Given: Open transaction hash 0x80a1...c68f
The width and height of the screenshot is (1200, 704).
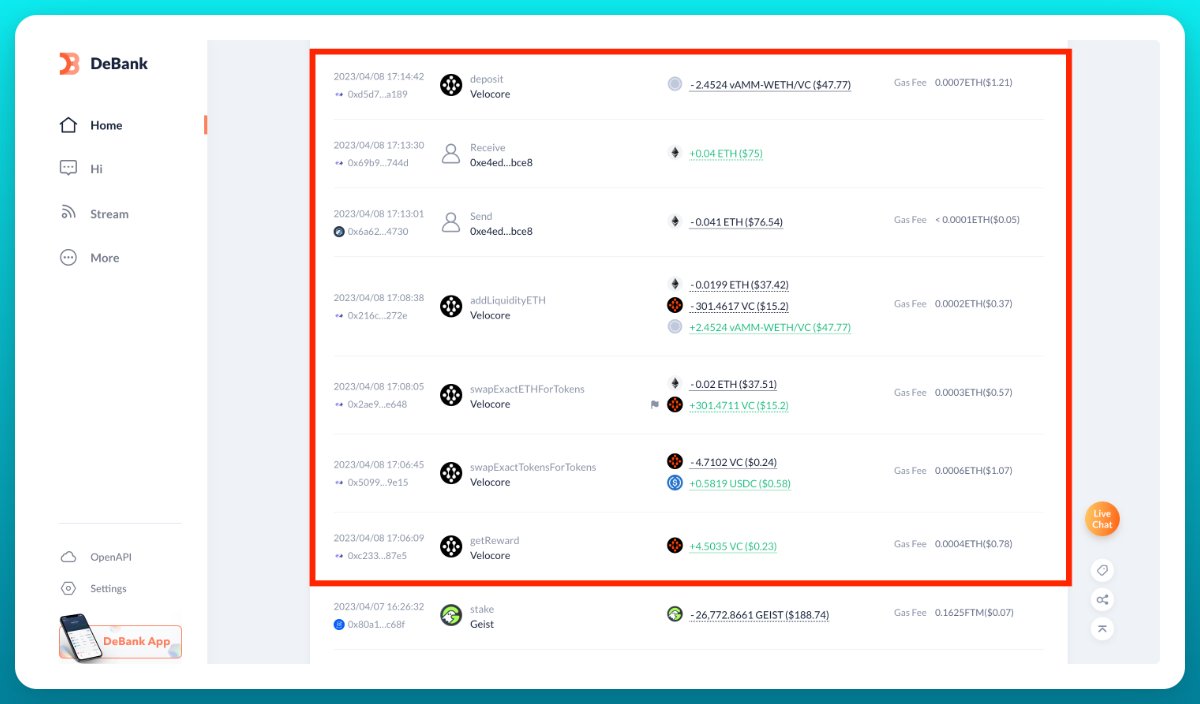Looking at the screenshot, I should pos(377,624).
